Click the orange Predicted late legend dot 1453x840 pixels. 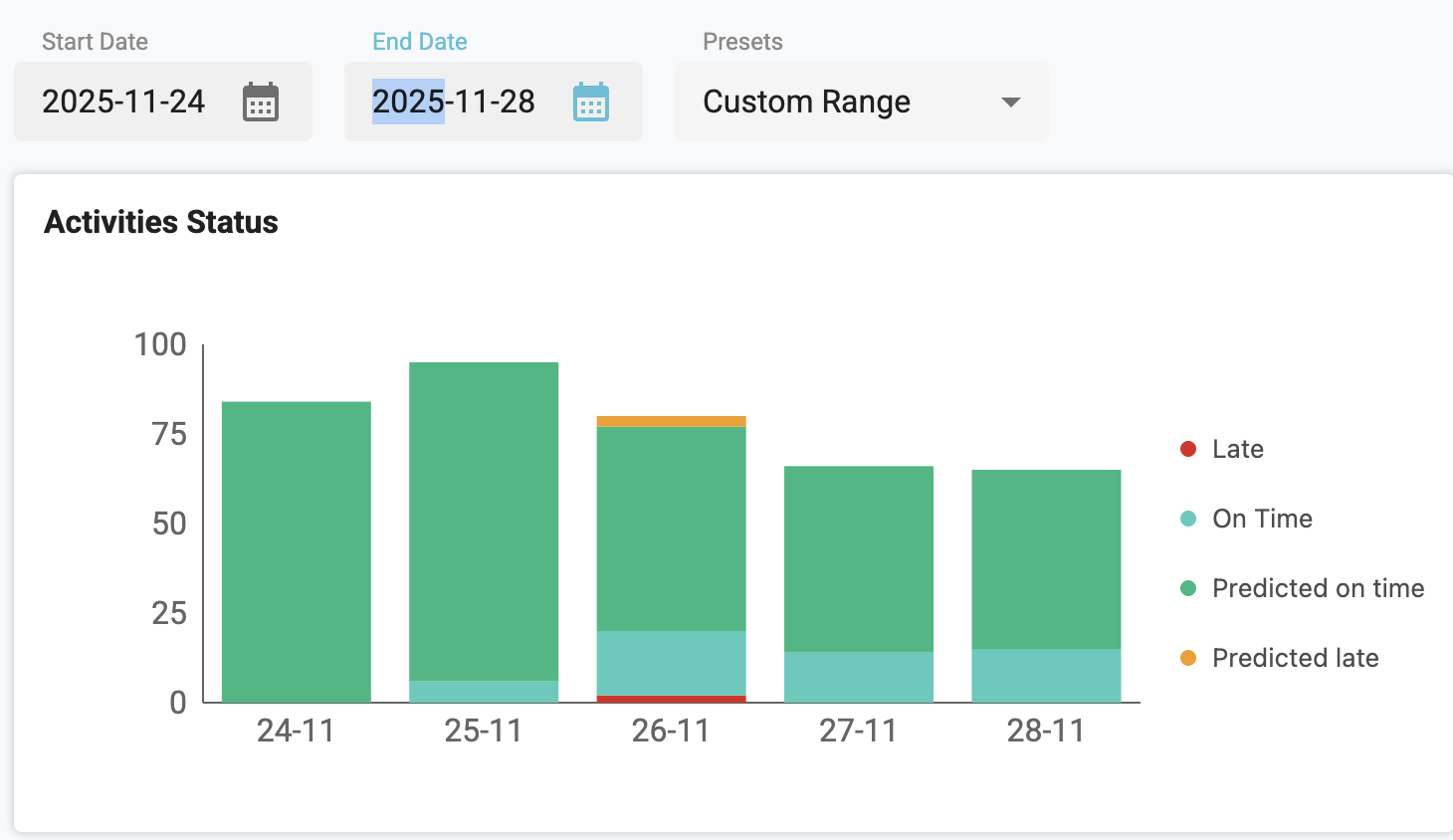coord(1187,658)
